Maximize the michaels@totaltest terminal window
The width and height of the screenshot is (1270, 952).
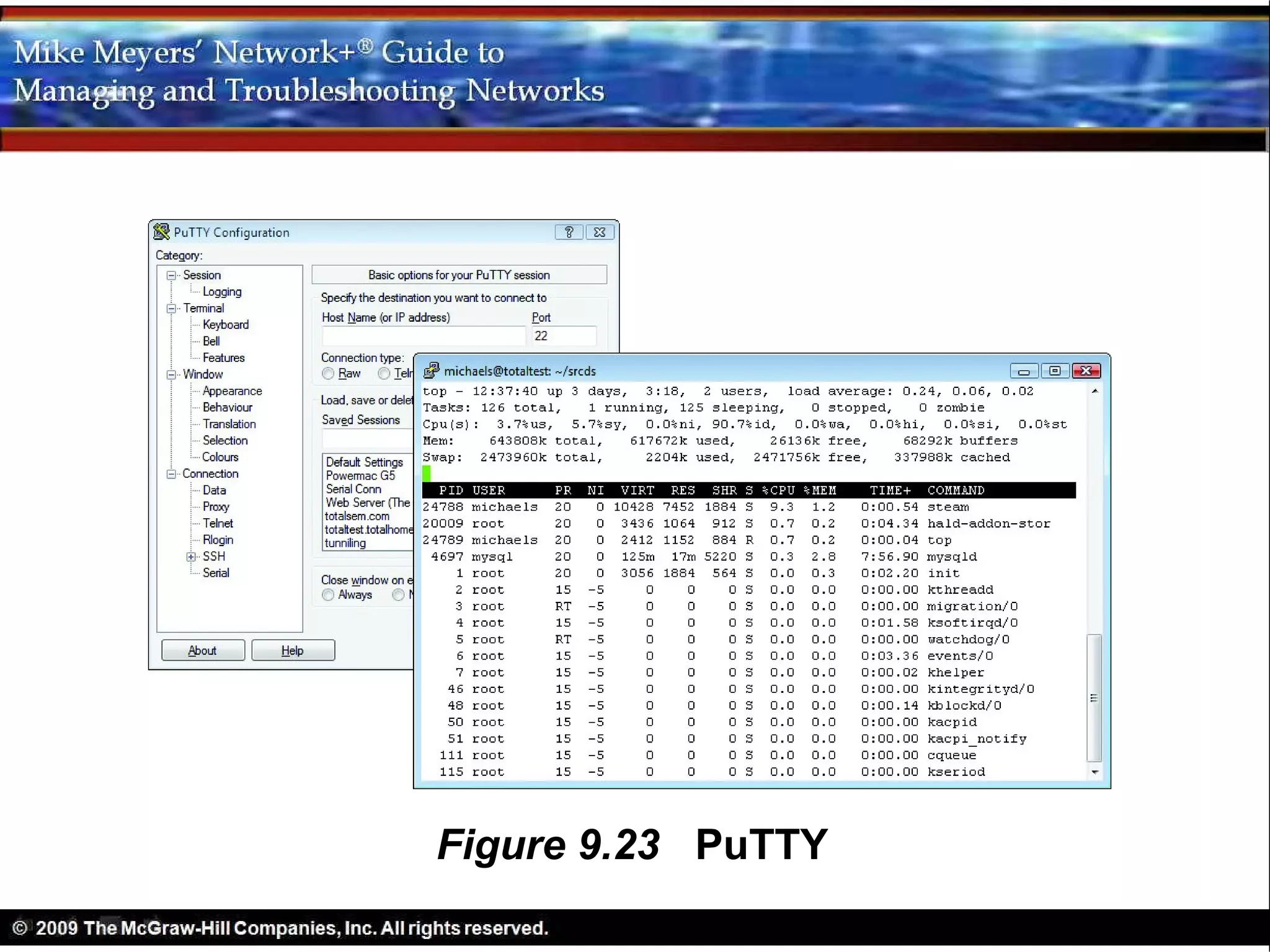pos(1055,371)
